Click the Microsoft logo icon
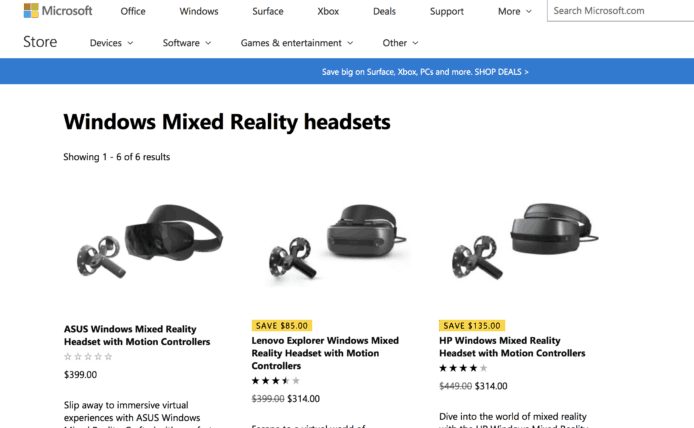This screenshot has height=428, width=694. 31,11
